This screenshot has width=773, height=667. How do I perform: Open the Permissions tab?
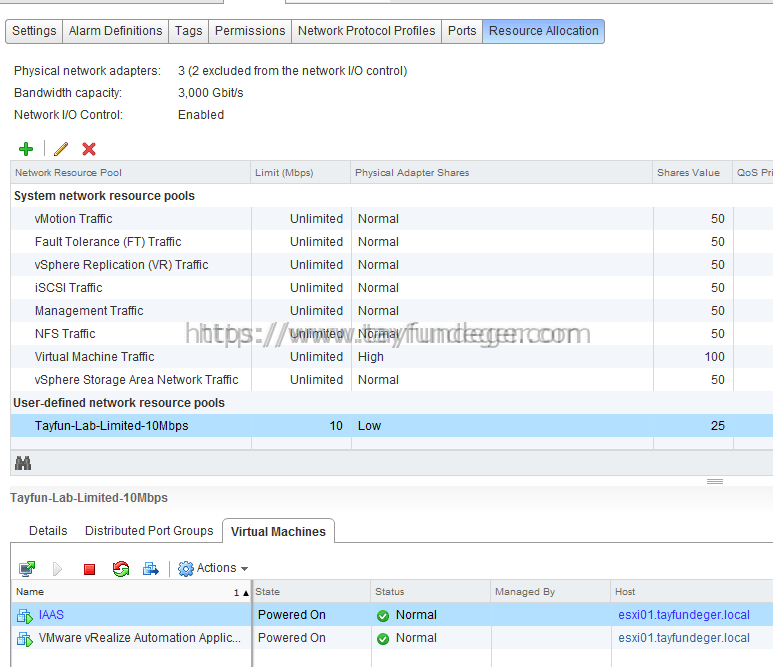250,31
